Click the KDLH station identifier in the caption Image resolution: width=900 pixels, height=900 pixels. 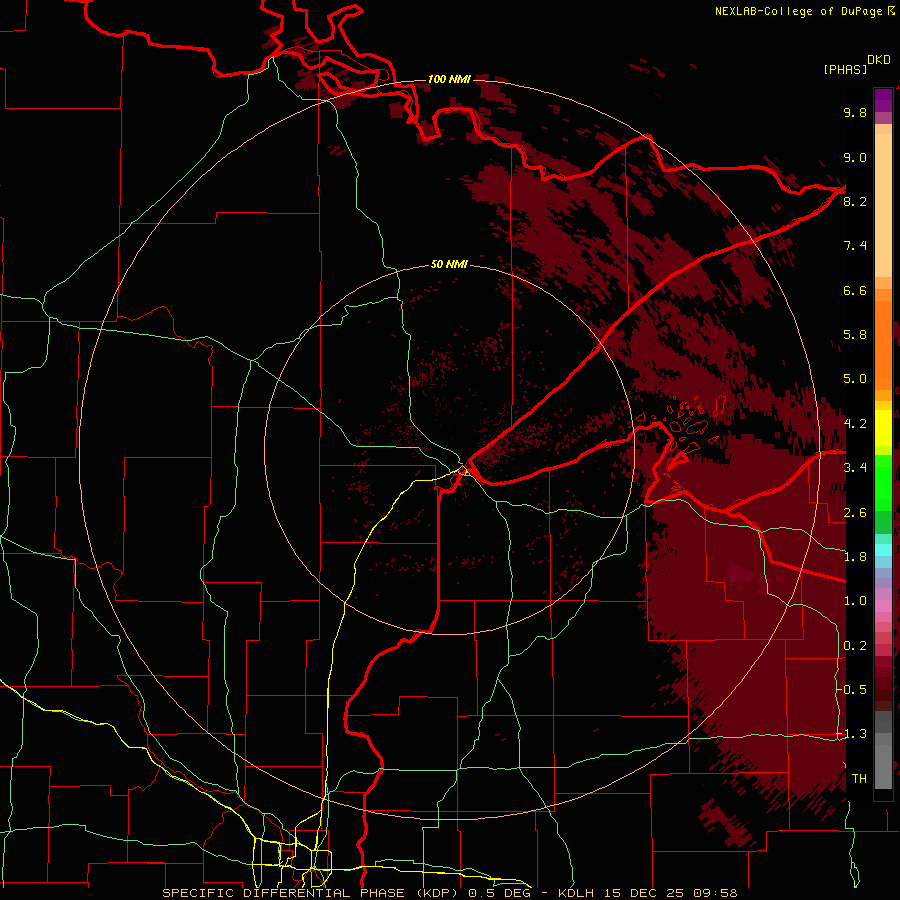[576, 893]
